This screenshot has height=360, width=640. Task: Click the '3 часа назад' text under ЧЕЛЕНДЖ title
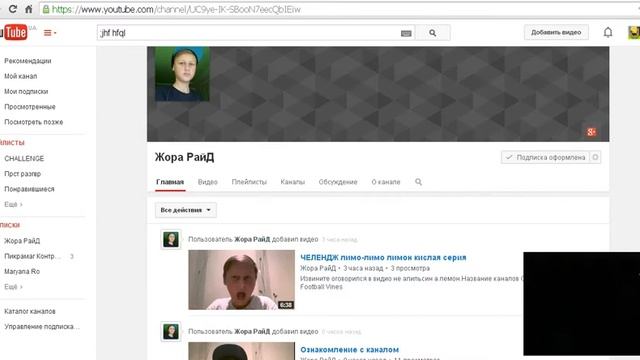[363, 268]
